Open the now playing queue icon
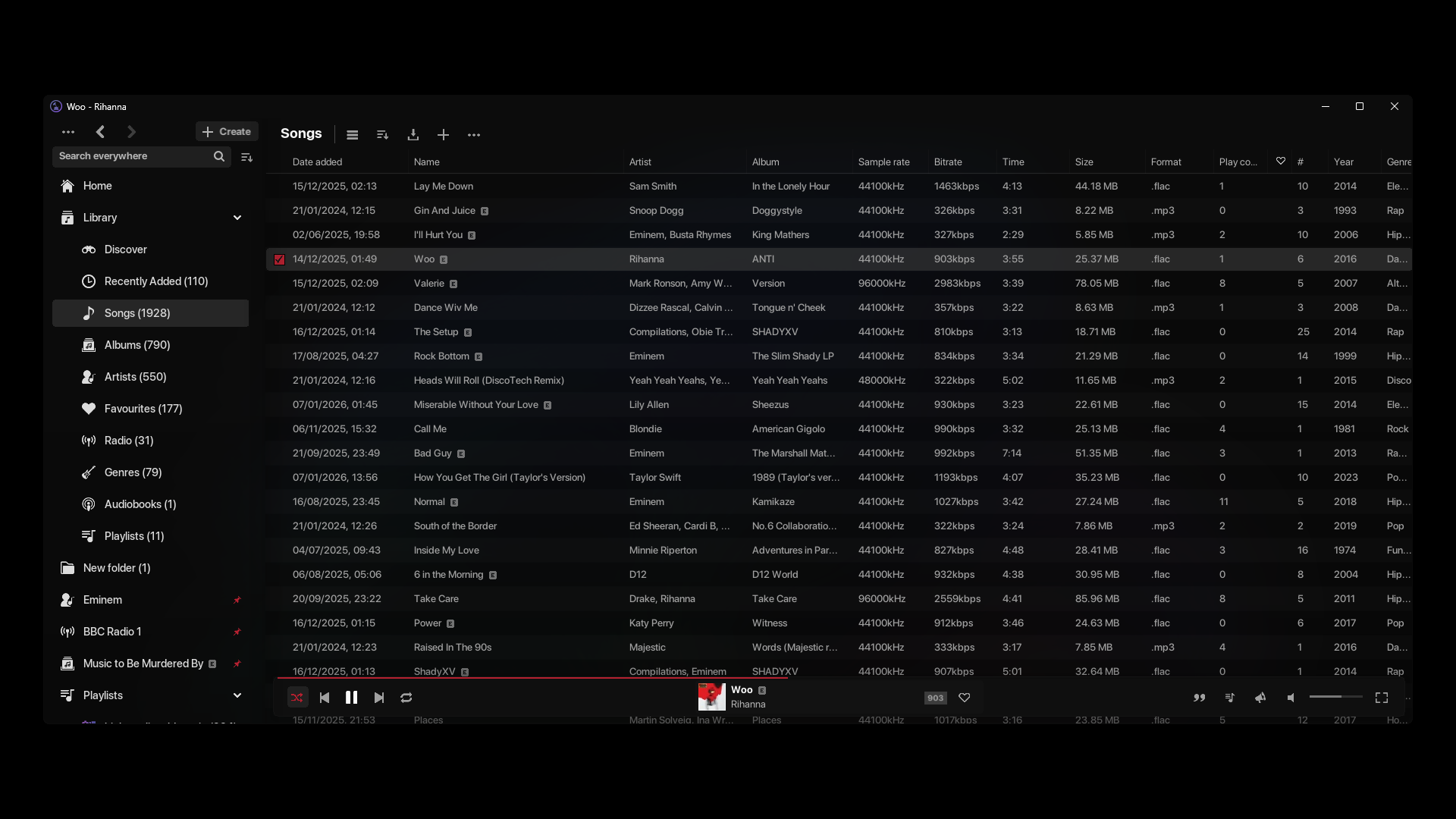Screen dimensions: 1456x819 (x=1230, y=698)
